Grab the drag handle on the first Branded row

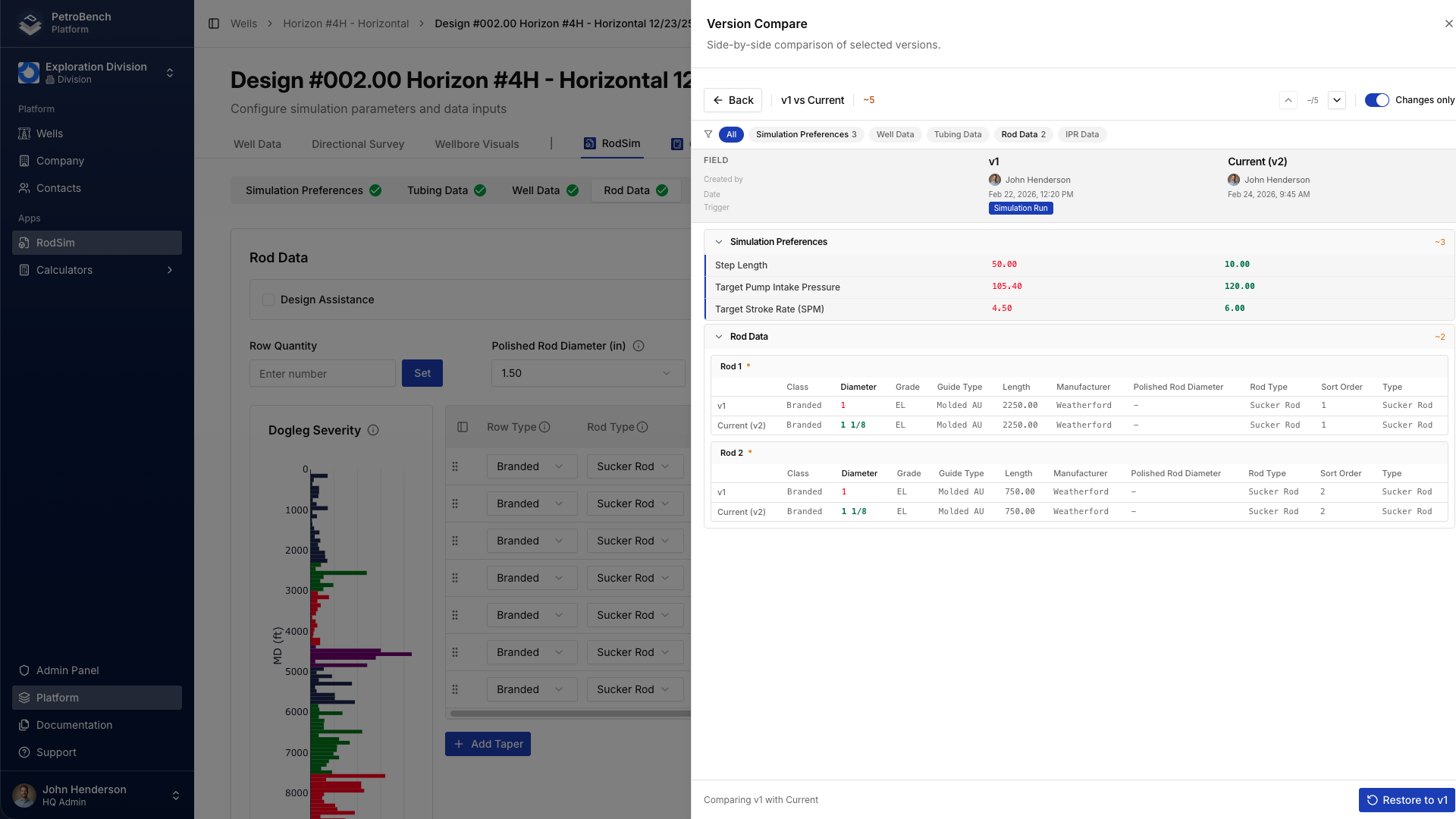pyautogui.click(x=456, y=466)
